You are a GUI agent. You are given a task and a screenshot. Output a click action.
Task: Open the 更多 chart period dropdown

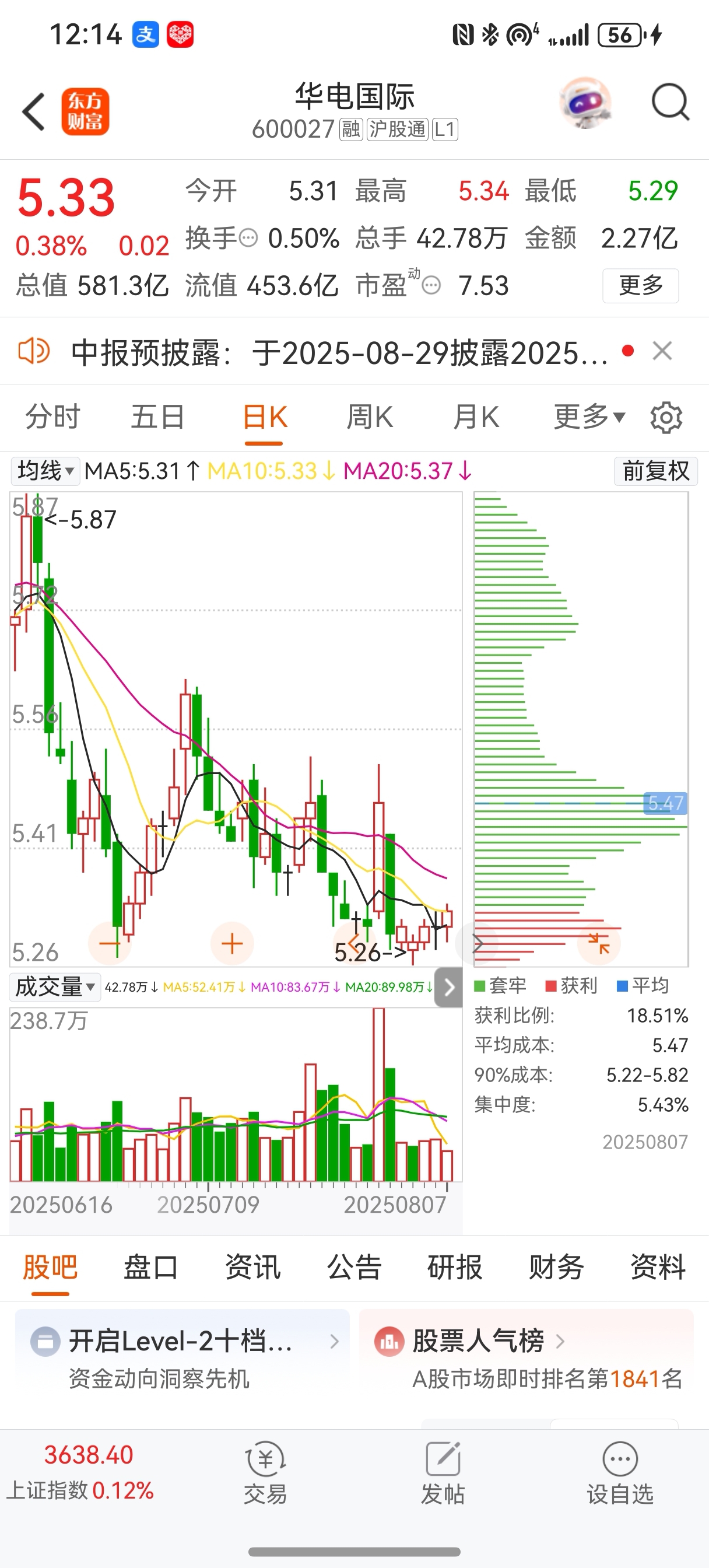[x=589, y=418]
